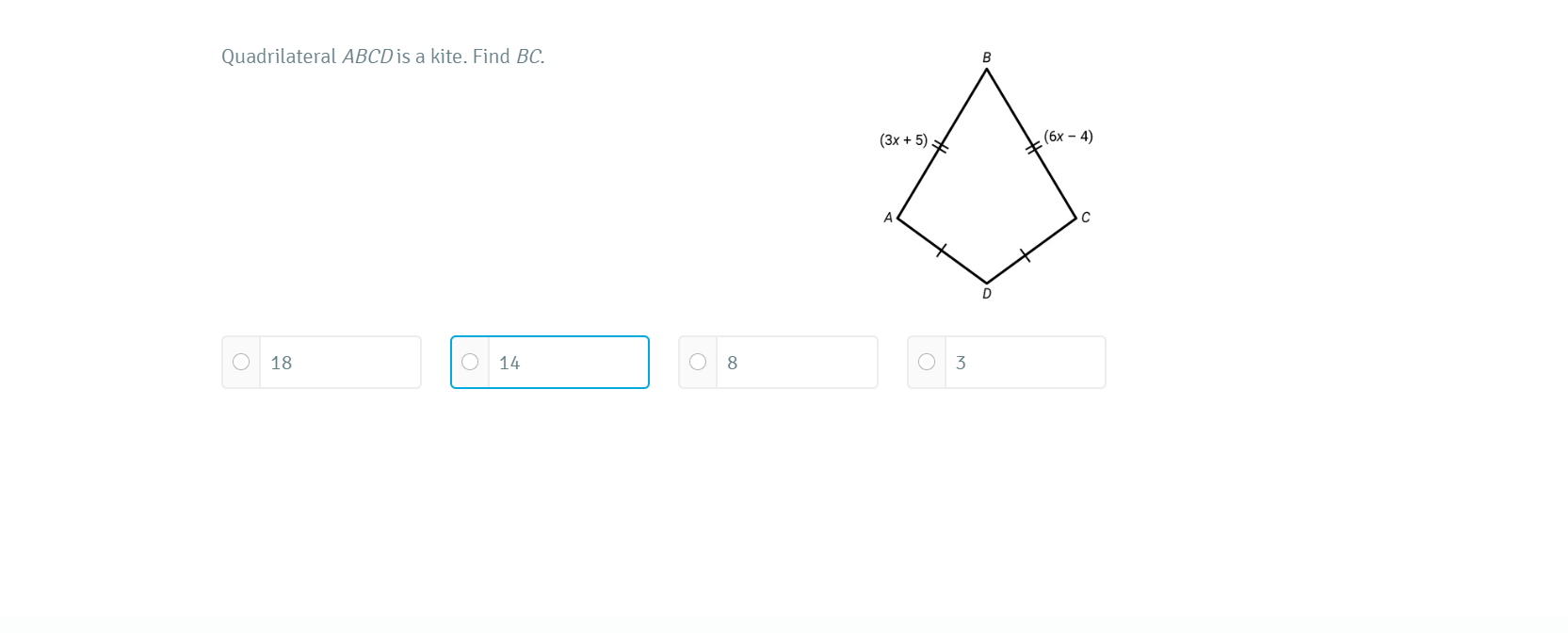This screenshot has height=633, width=1568.
Task: Click vertex label C on the kite
Action: pos(1086,218)
